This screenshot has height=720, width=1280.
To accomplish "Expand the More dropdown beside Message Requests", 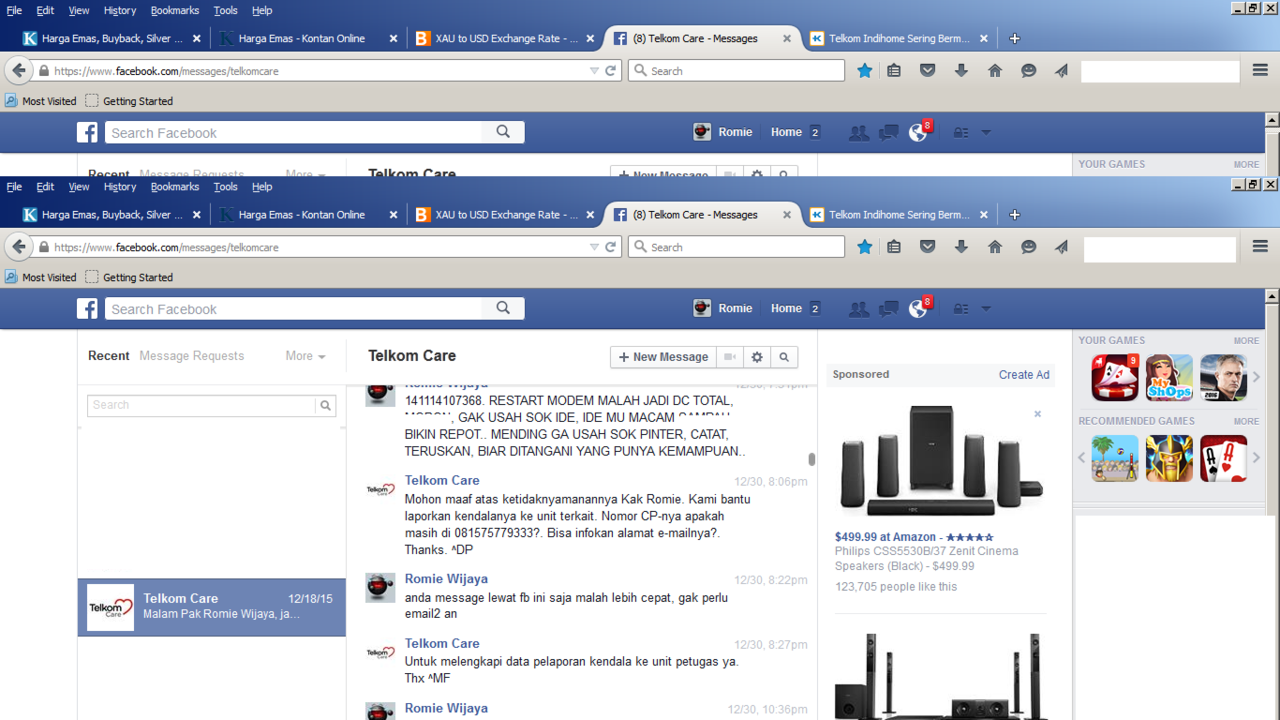I will [x=305, y=356].
